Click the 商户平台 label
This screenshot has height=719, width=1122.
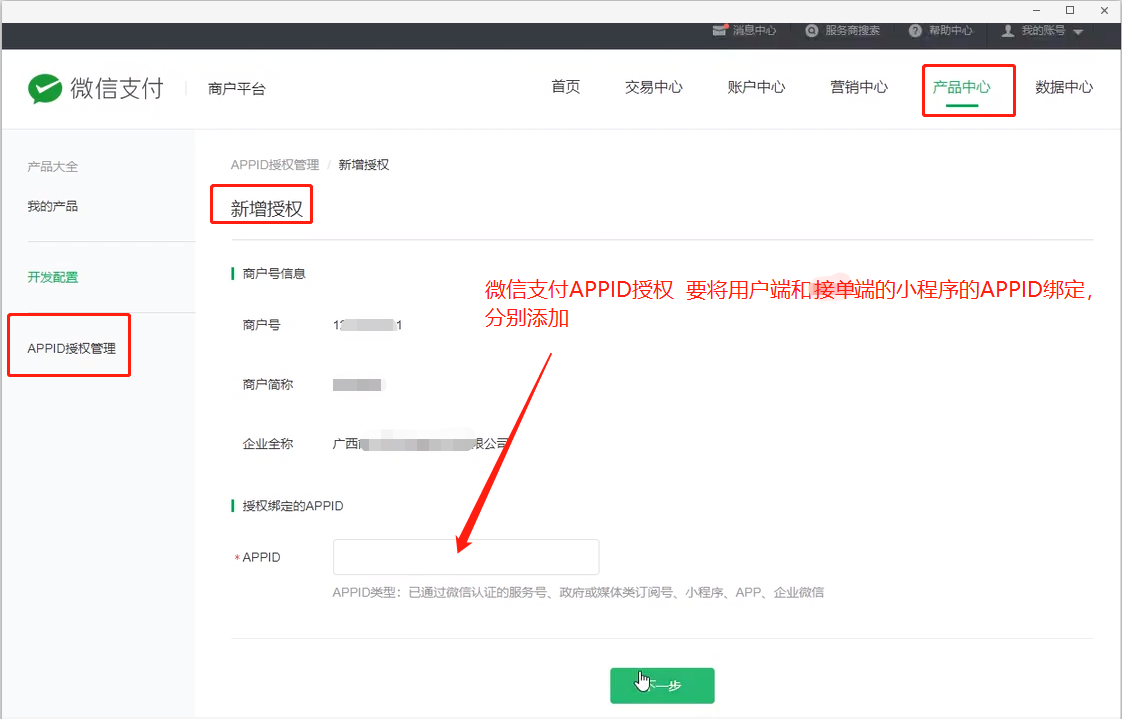click(x=237, y=89)
